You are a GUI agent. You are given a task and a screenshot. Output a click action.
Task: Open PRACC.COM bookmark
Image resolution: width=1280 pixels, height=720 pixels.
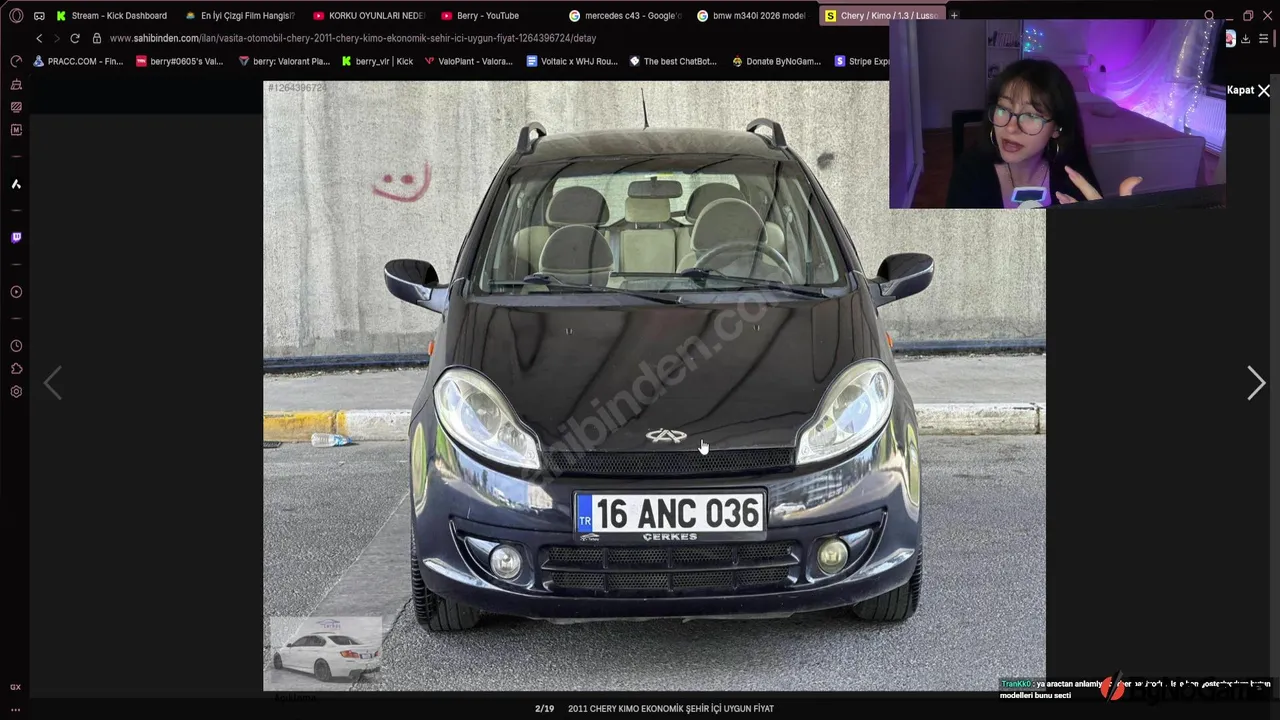tap(78, 61)
